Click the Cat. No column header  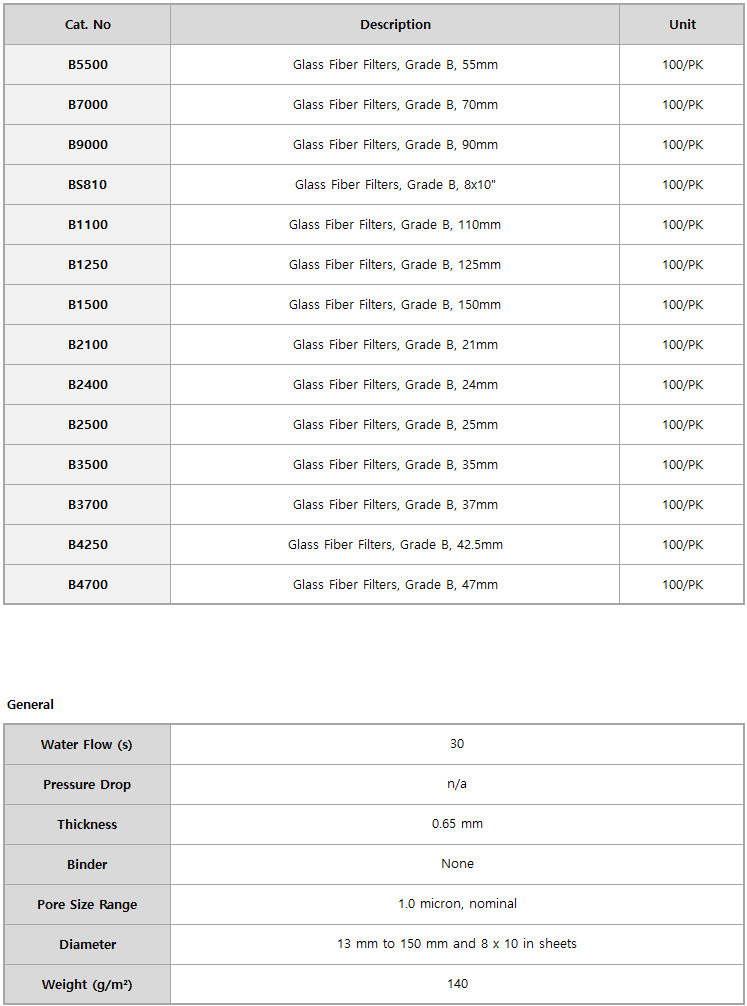[87, 25]
